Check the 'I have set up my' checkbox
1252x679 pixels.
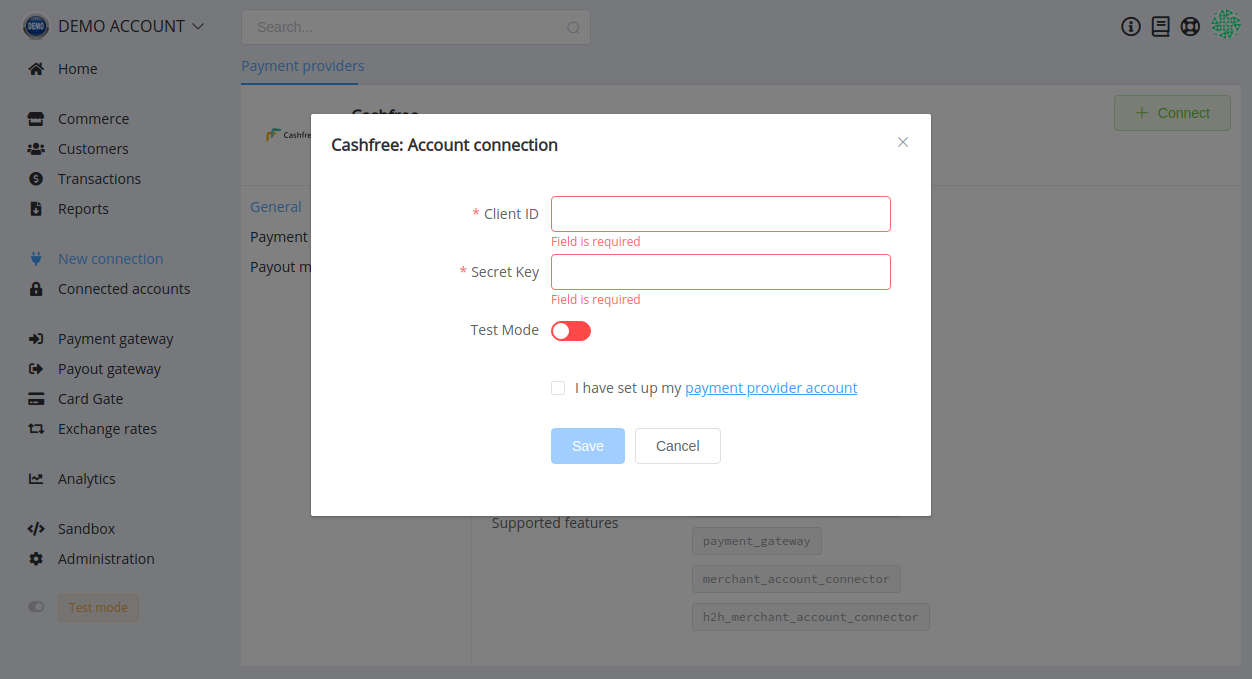[x=558, y=388]
